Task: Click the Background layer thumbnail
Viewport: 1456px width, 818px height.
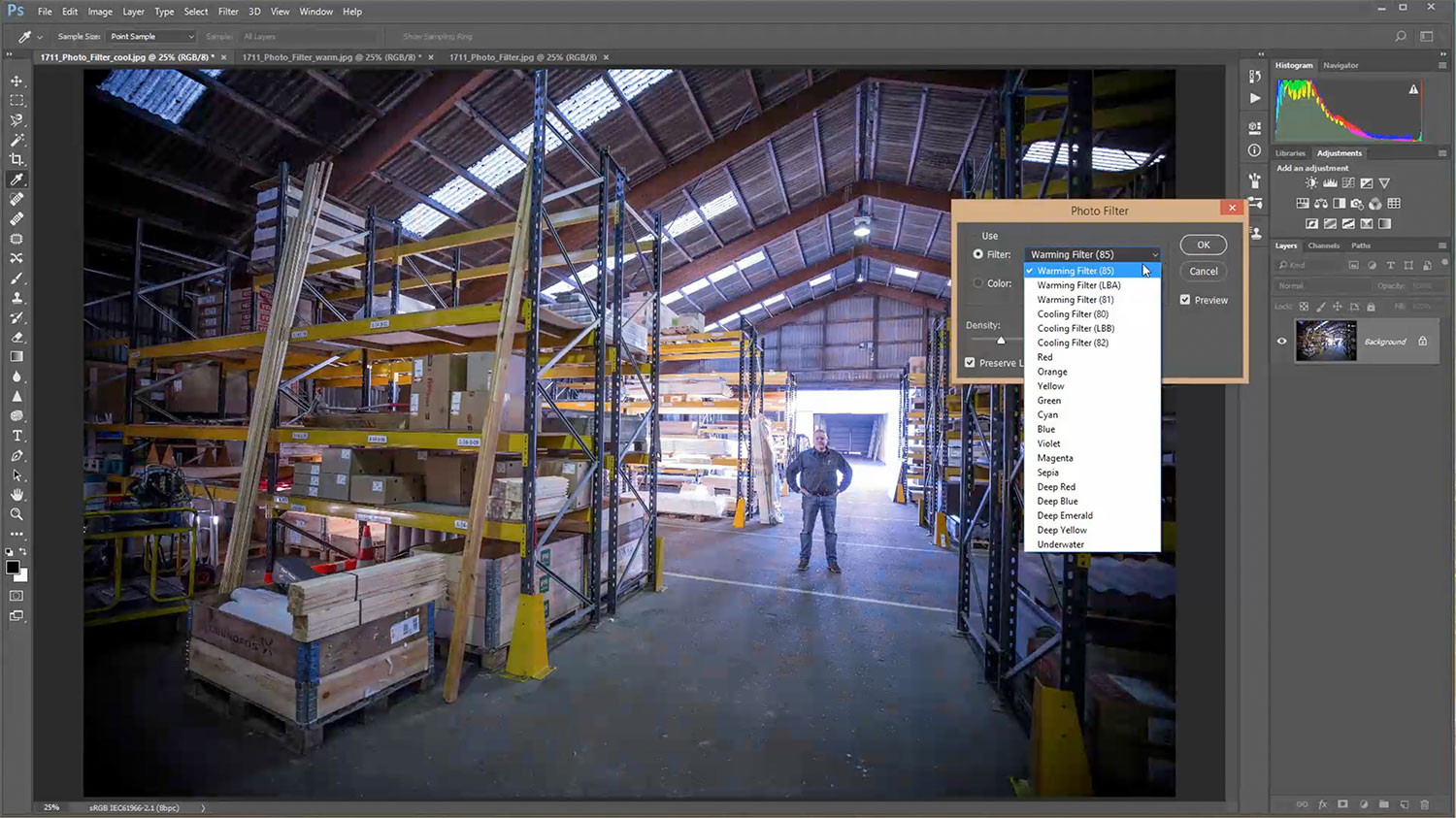Action: [x=1326, y=342]
